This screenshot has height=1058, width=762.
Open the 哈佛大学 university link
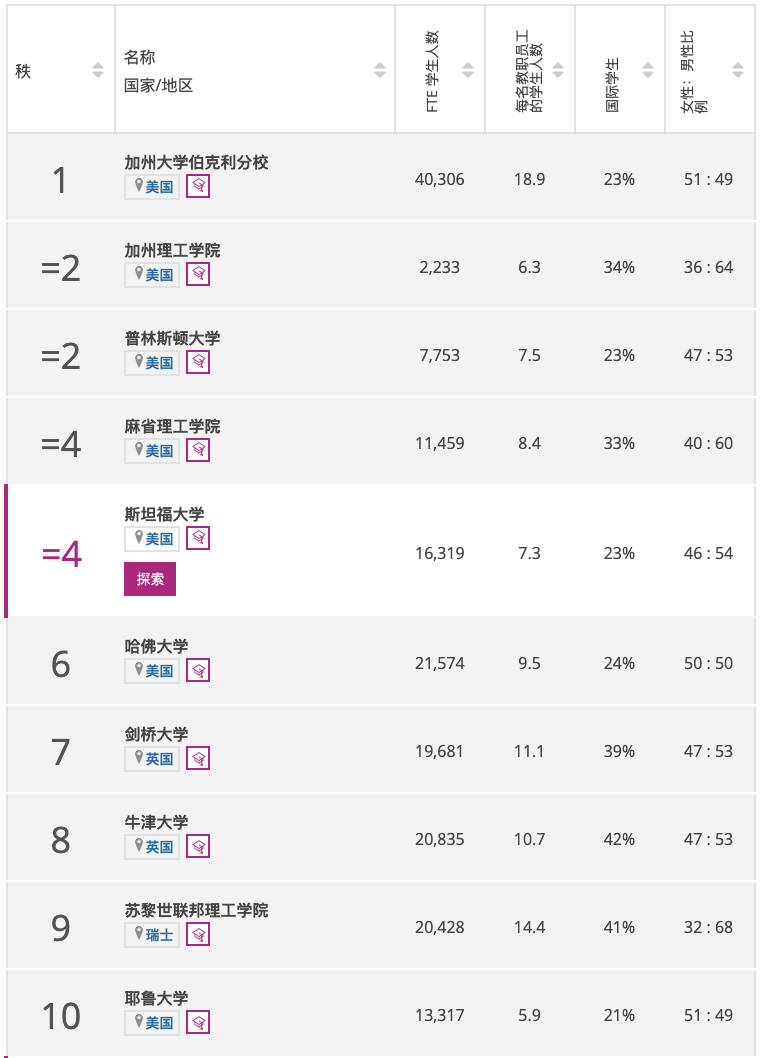[x=156, y=646]
